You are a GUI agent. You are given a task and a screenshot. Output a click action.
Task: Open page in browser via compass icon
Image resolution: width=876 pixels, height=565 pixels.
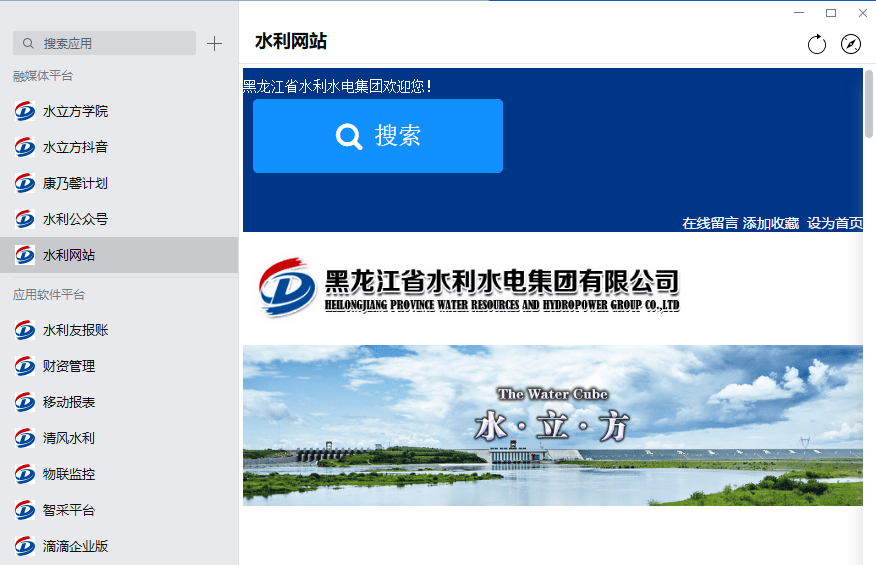851,44
